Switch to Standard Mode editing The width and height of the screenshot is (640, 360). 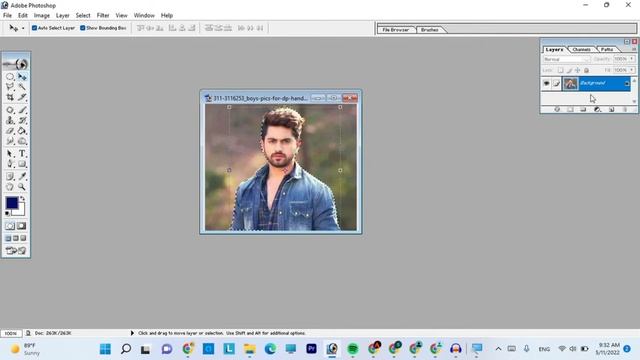(10, 226)
